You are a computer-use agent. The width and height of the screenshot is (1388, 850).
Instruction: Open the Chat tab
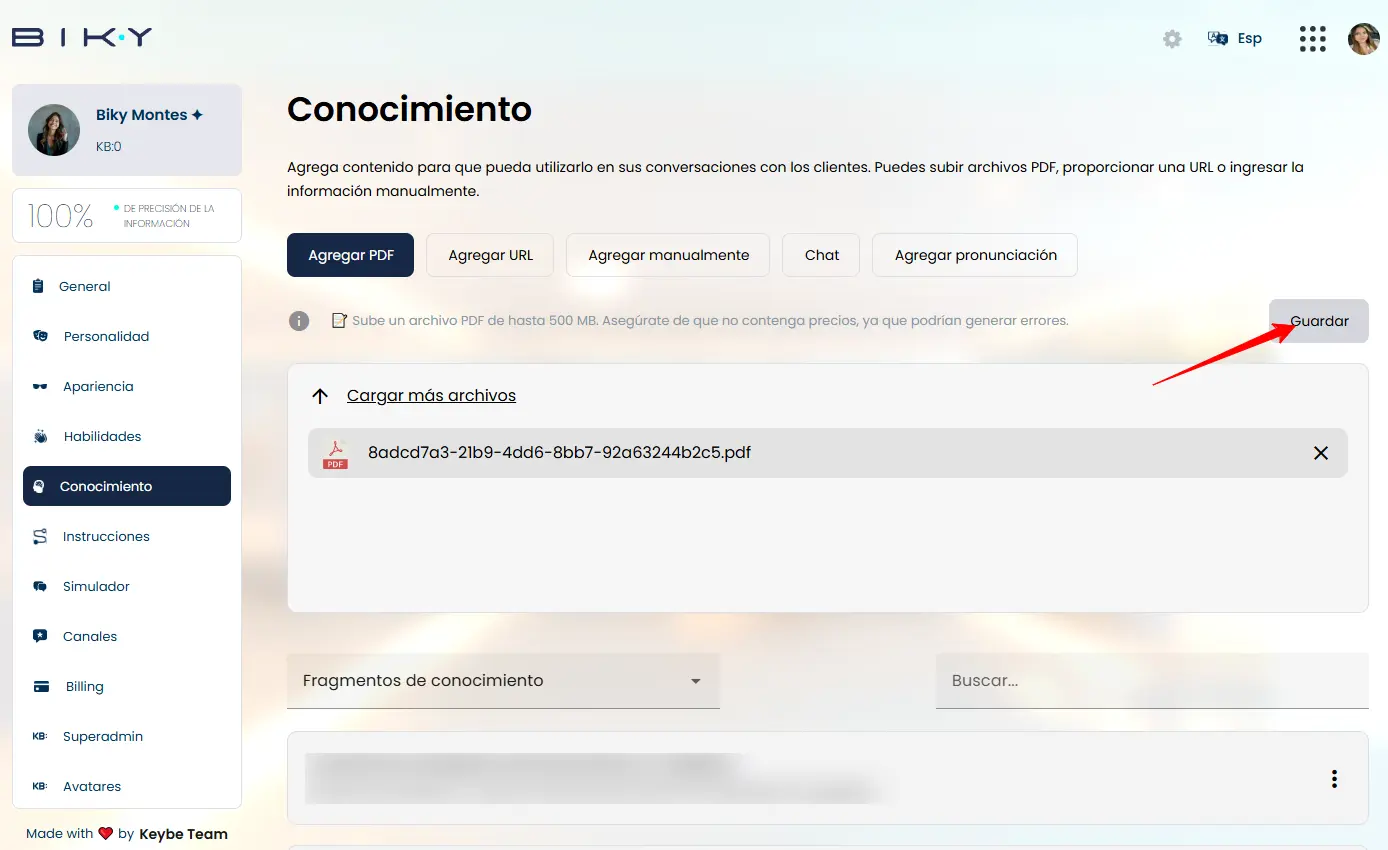(x=821, y=255)
